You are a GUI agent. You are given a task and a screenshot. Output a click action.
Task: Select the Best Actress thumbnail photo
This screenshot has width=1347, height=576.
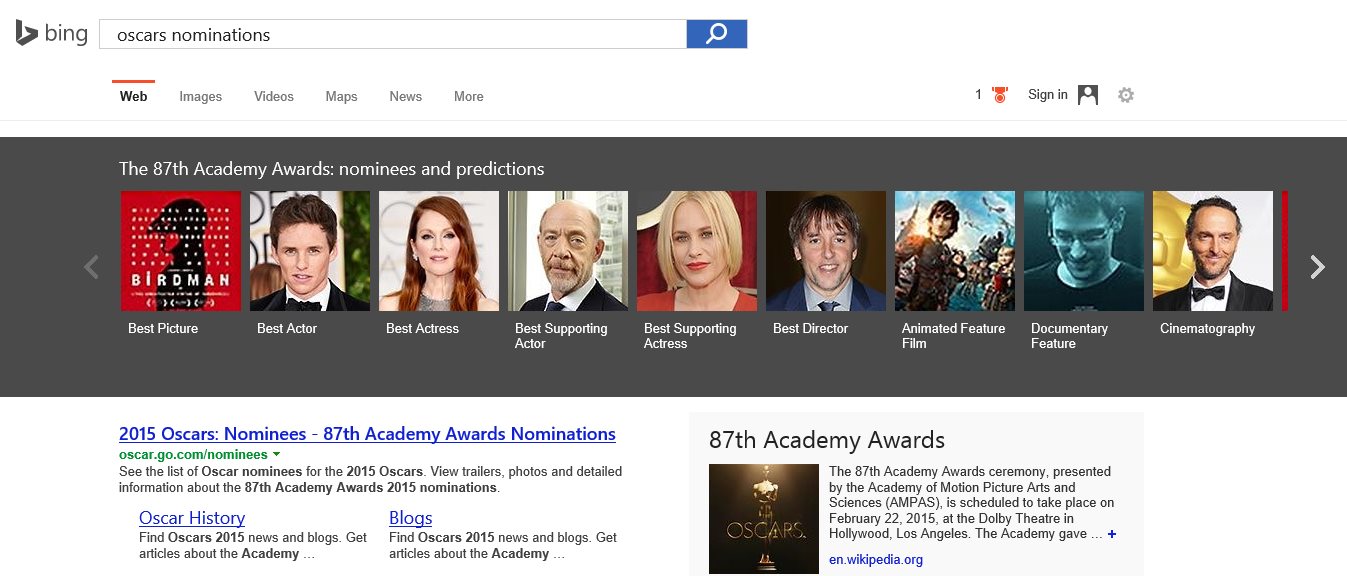439,251
